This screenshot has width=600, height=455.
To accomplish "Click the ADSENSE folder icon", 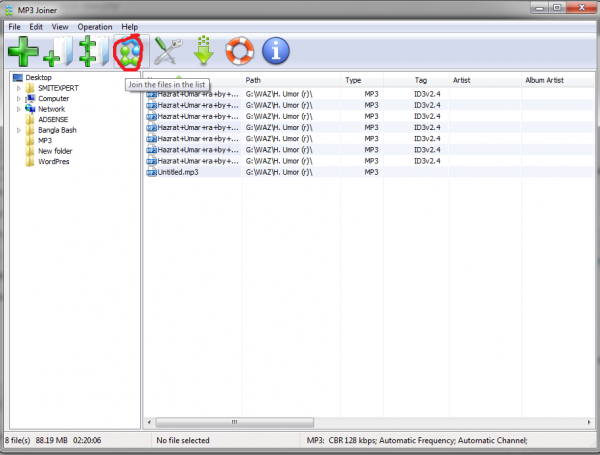I will [30, 119].
